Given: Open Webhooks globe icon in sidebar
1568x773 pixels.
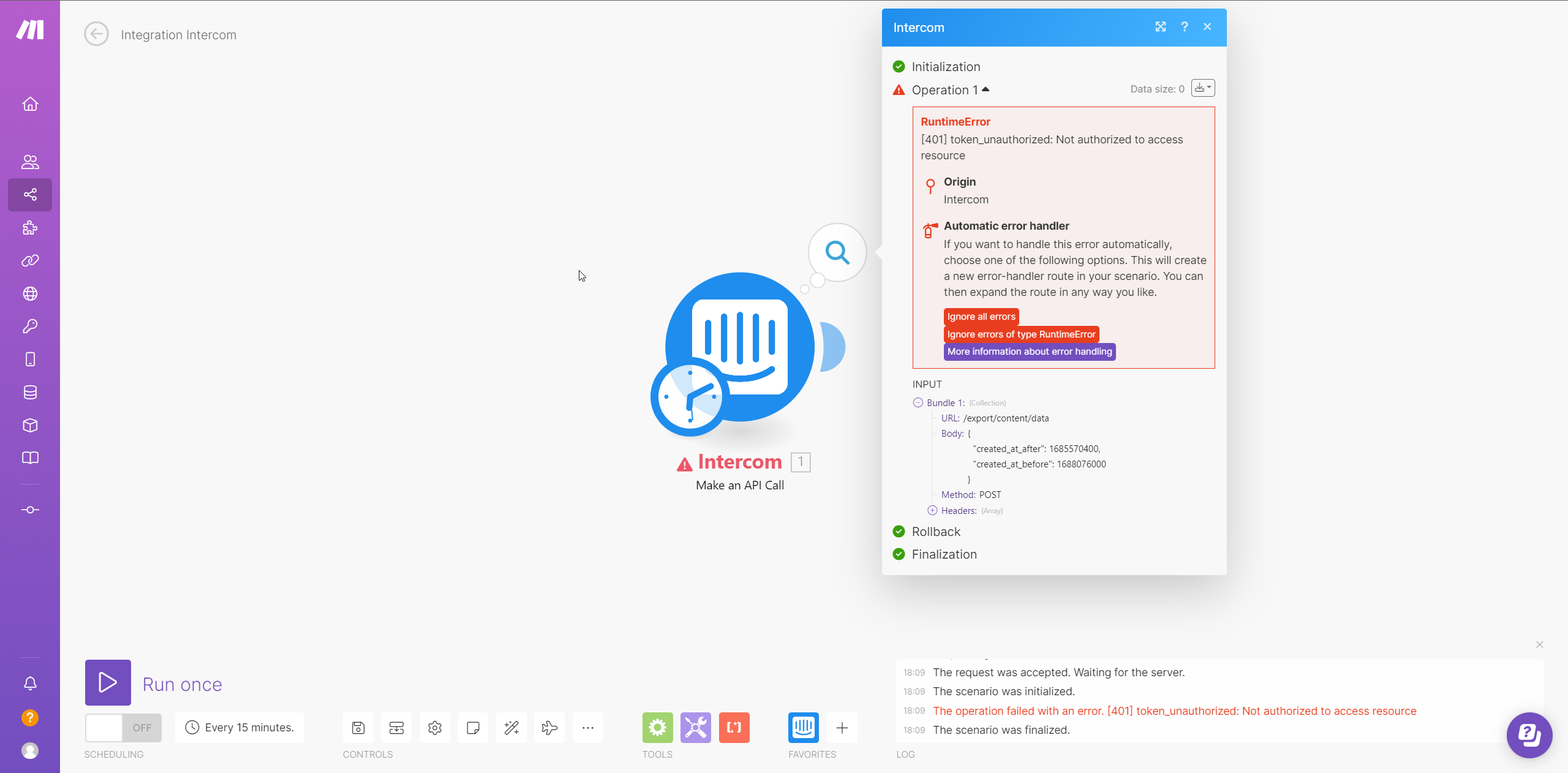Looking at the screenshot, I should tap(30, 294).
